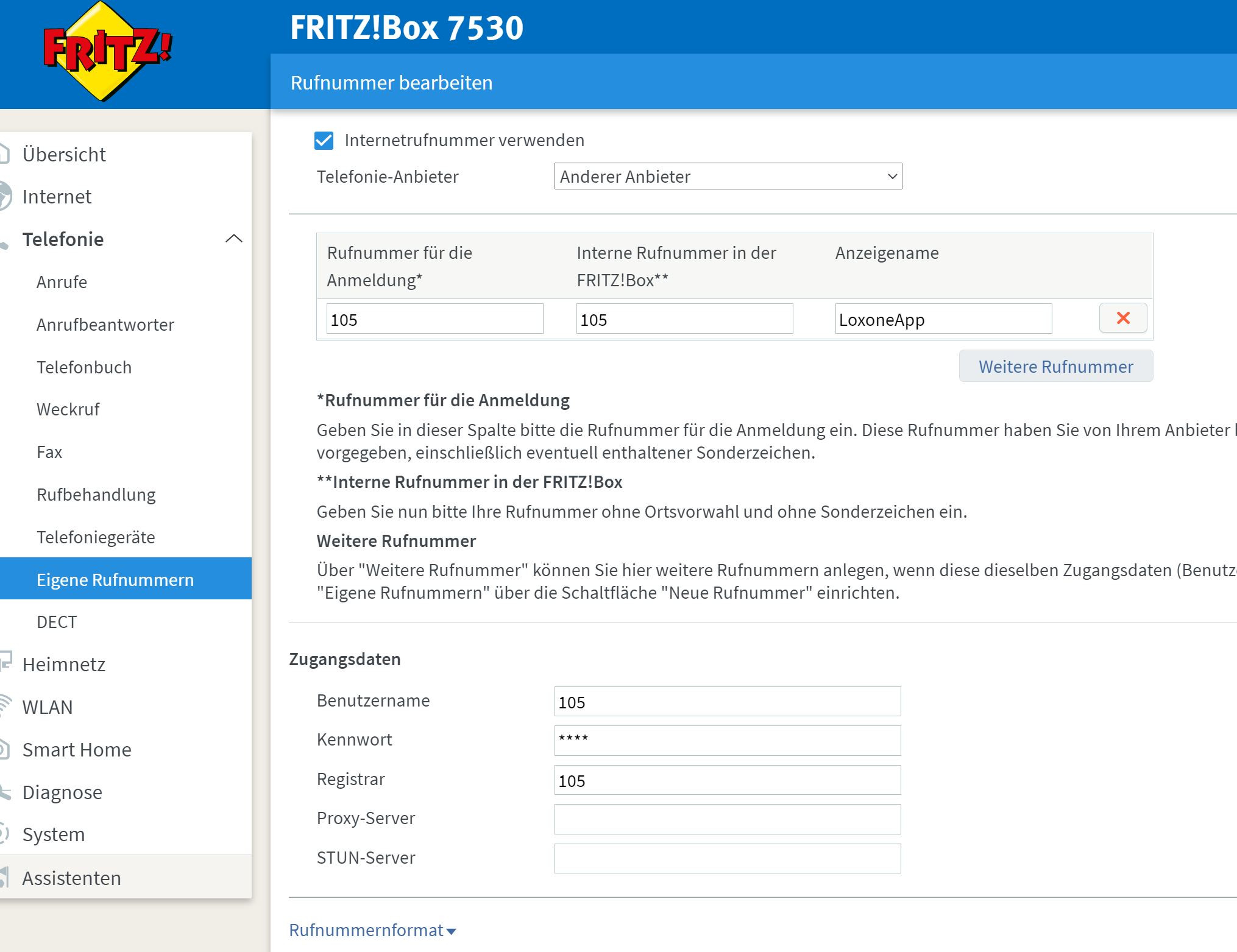Select DECT in the sidebar menu
Image resolution: width=1237 pixels, height=952 pixels.
(57, 622)
